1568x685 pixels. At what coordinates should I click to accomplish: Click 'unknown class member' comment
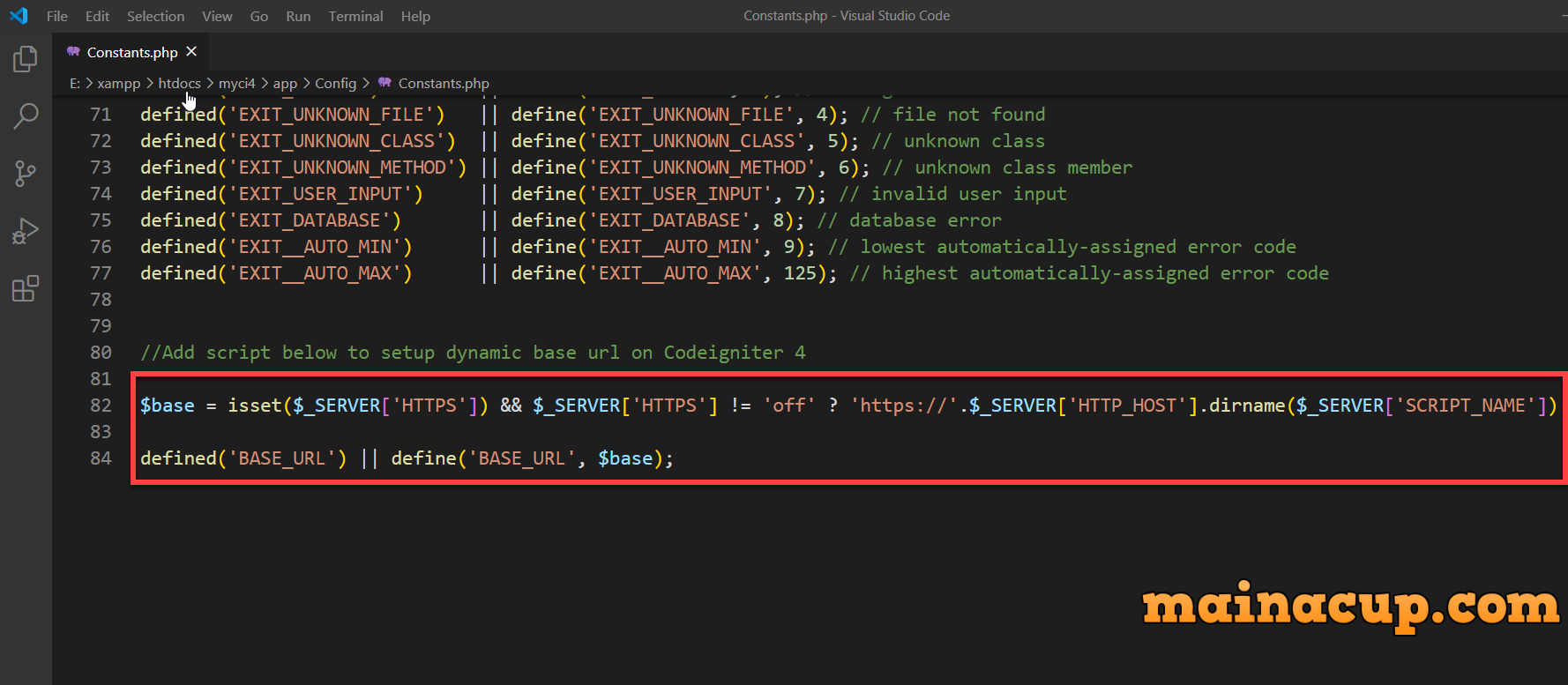click(1008, 168)
